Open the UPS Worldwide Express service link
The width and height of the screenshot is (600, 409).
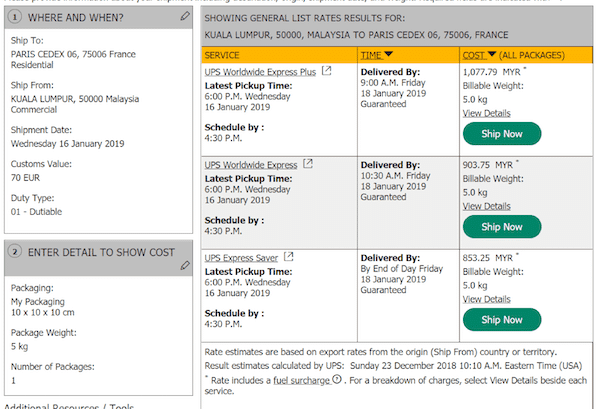251,165
